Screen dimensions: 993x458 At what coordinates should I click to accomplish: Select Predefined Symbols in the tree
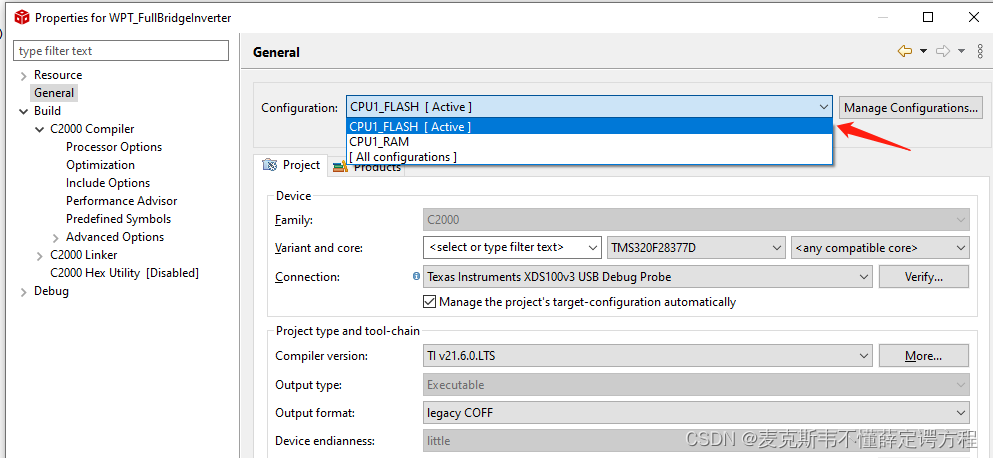tap(118, 219)
